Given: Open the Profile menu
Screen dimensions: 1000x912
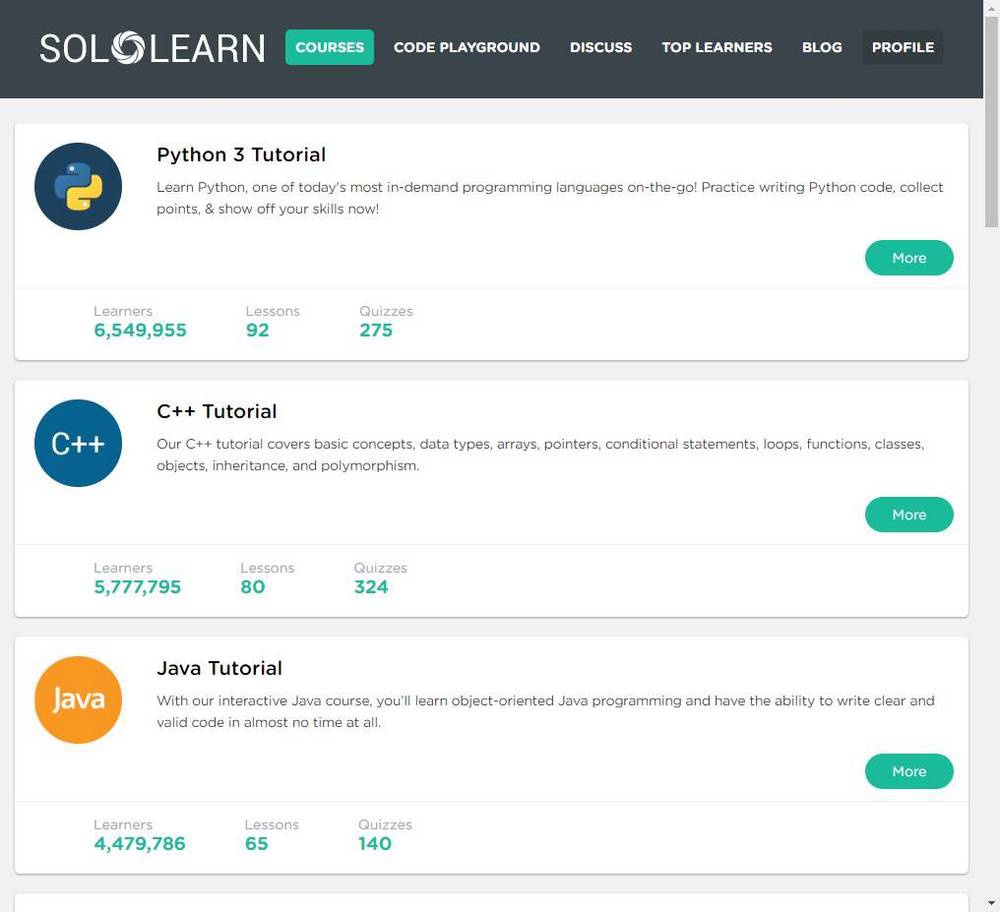Looking at the screenshot, I should (903, 47).
